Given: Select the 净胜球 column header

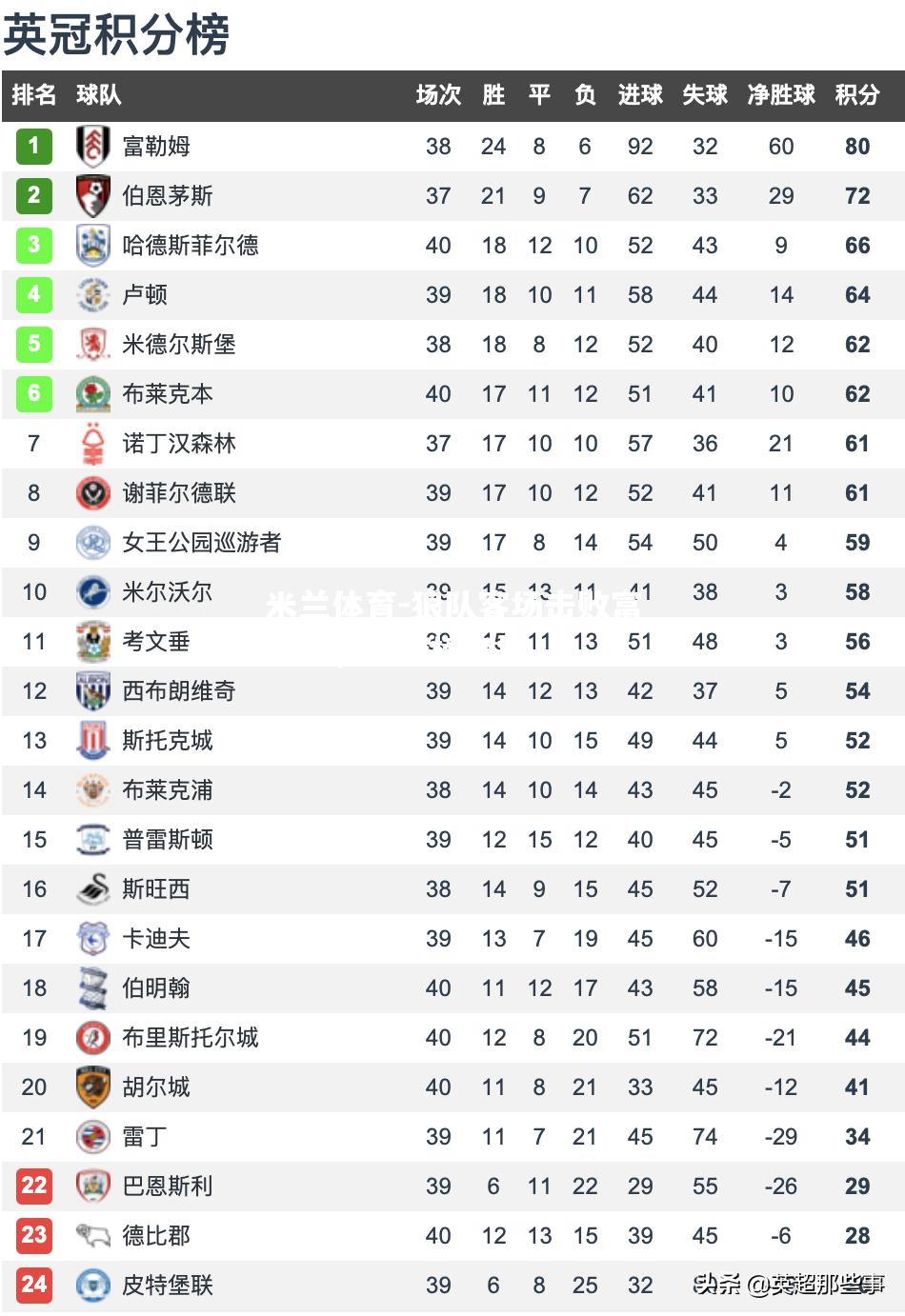Looking at the screenshot, I should 781,95.
